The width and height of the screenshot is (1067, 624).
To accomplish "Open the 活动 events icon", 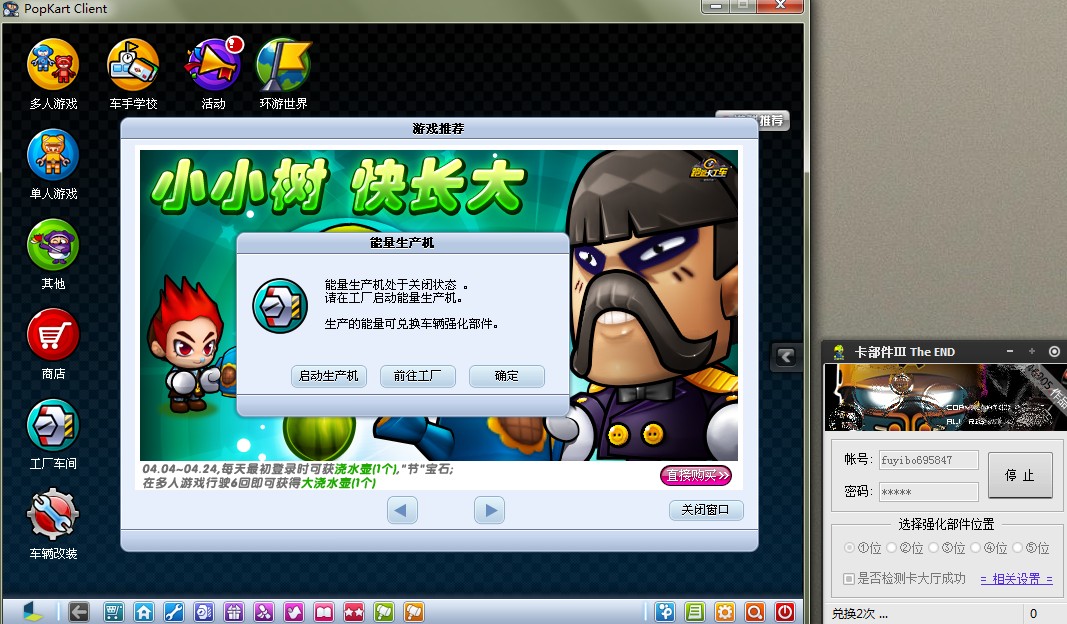I will 214,65.
